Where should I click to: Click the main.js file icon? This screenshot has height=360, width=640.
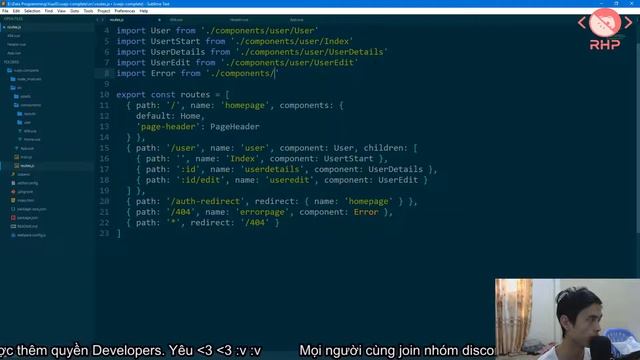[16, 157]
